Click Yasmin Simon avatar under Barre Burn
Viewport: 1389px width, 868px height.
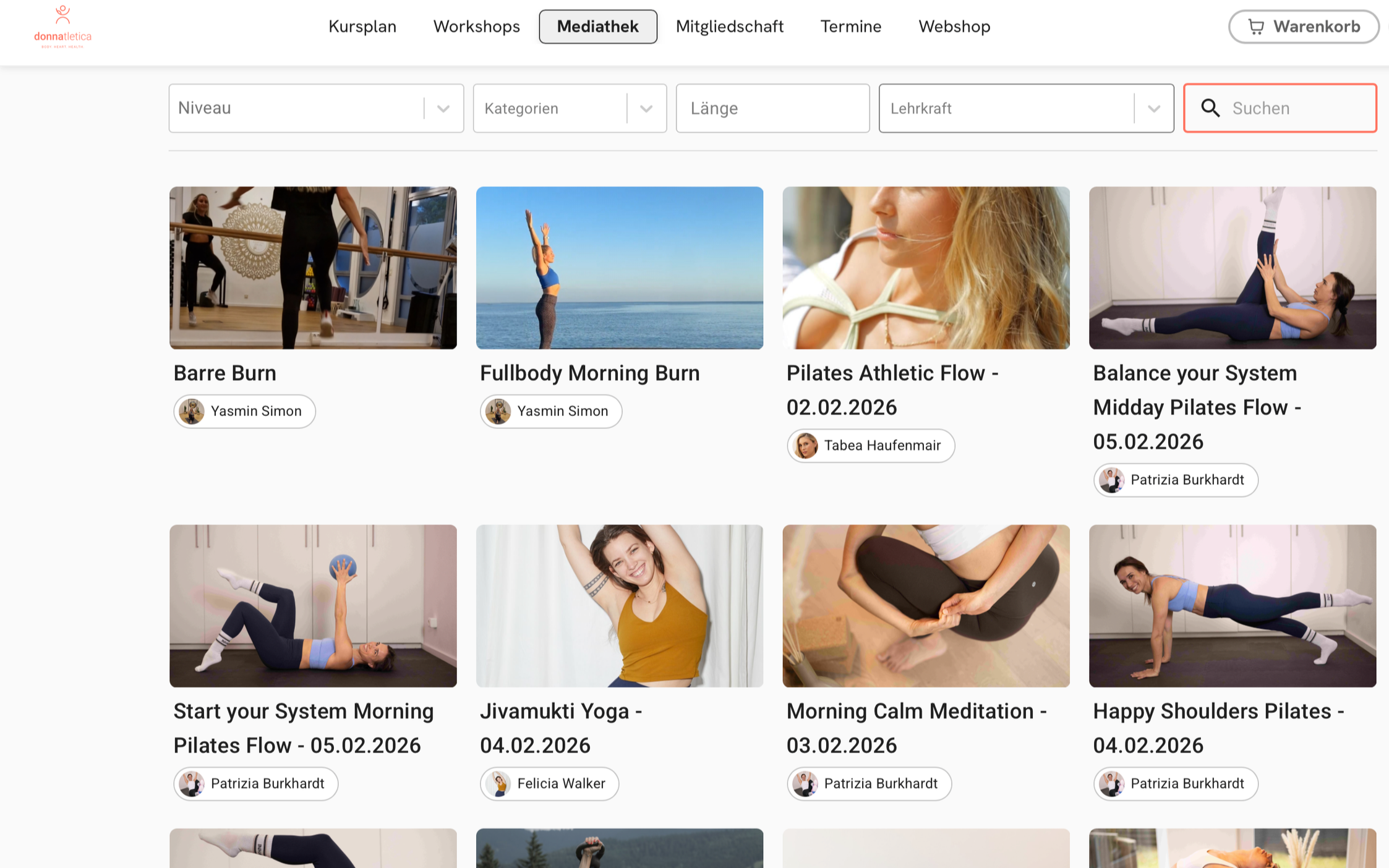click(x=192, y=411)
